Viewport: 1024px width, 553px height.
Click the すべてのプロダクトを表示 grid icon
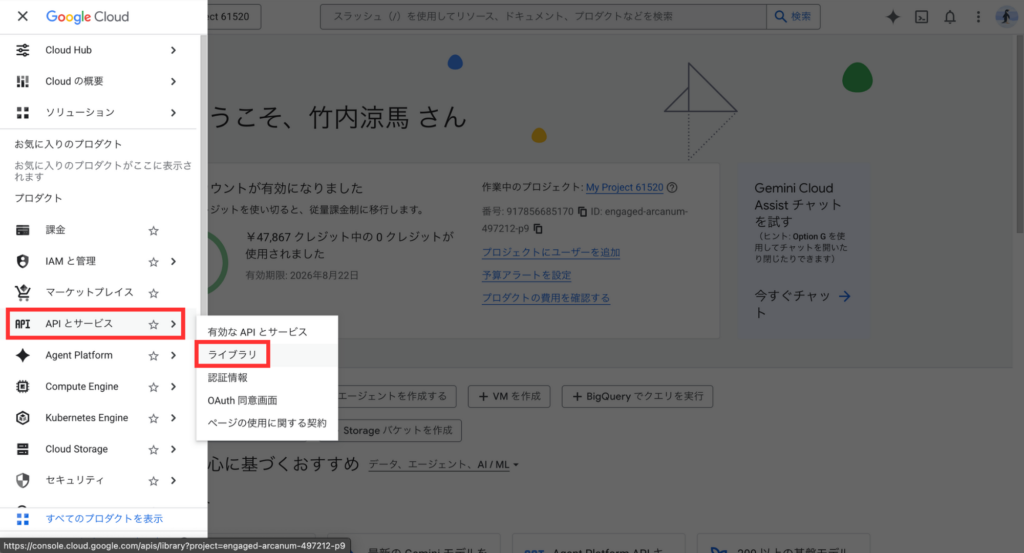pyautogui.click(x=23, y=518)
